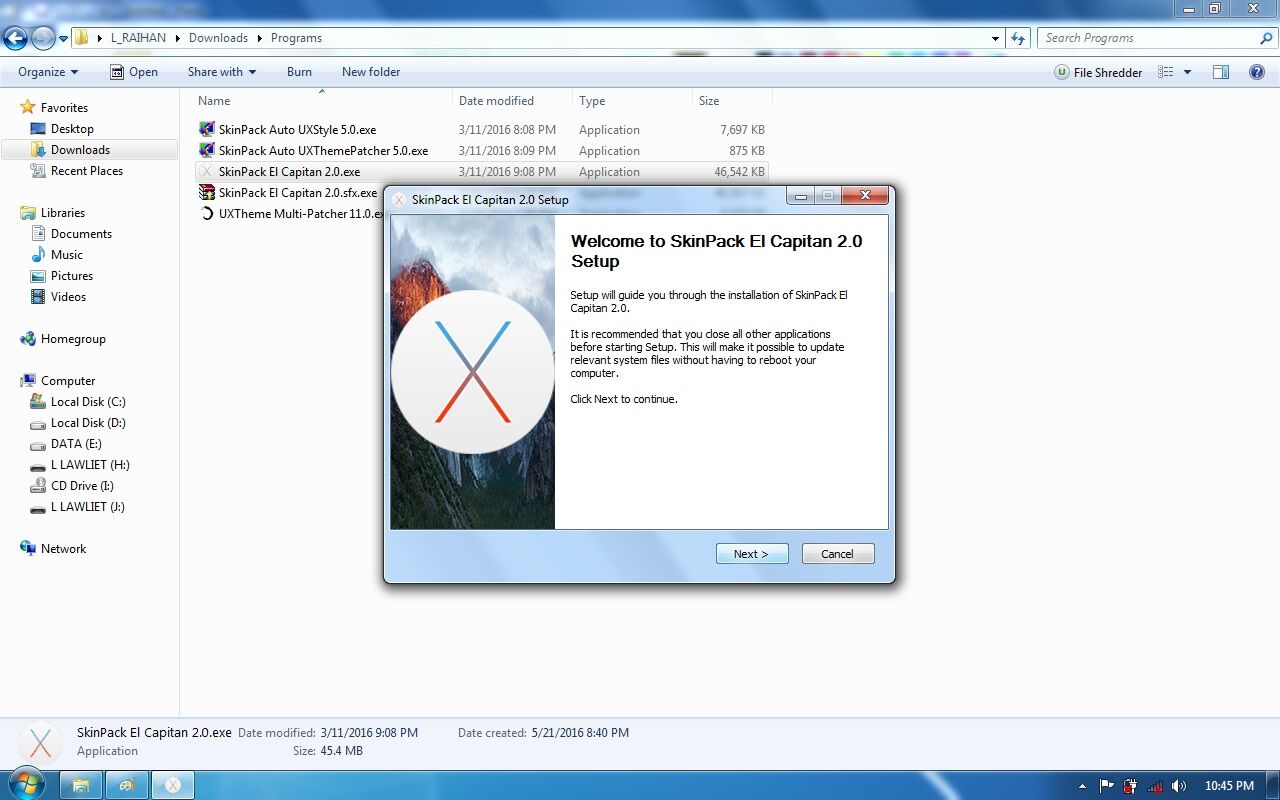This screenshot has height=800, width=1280.
Task: Open CD Drive (I:)
Action: coord(82,486)
